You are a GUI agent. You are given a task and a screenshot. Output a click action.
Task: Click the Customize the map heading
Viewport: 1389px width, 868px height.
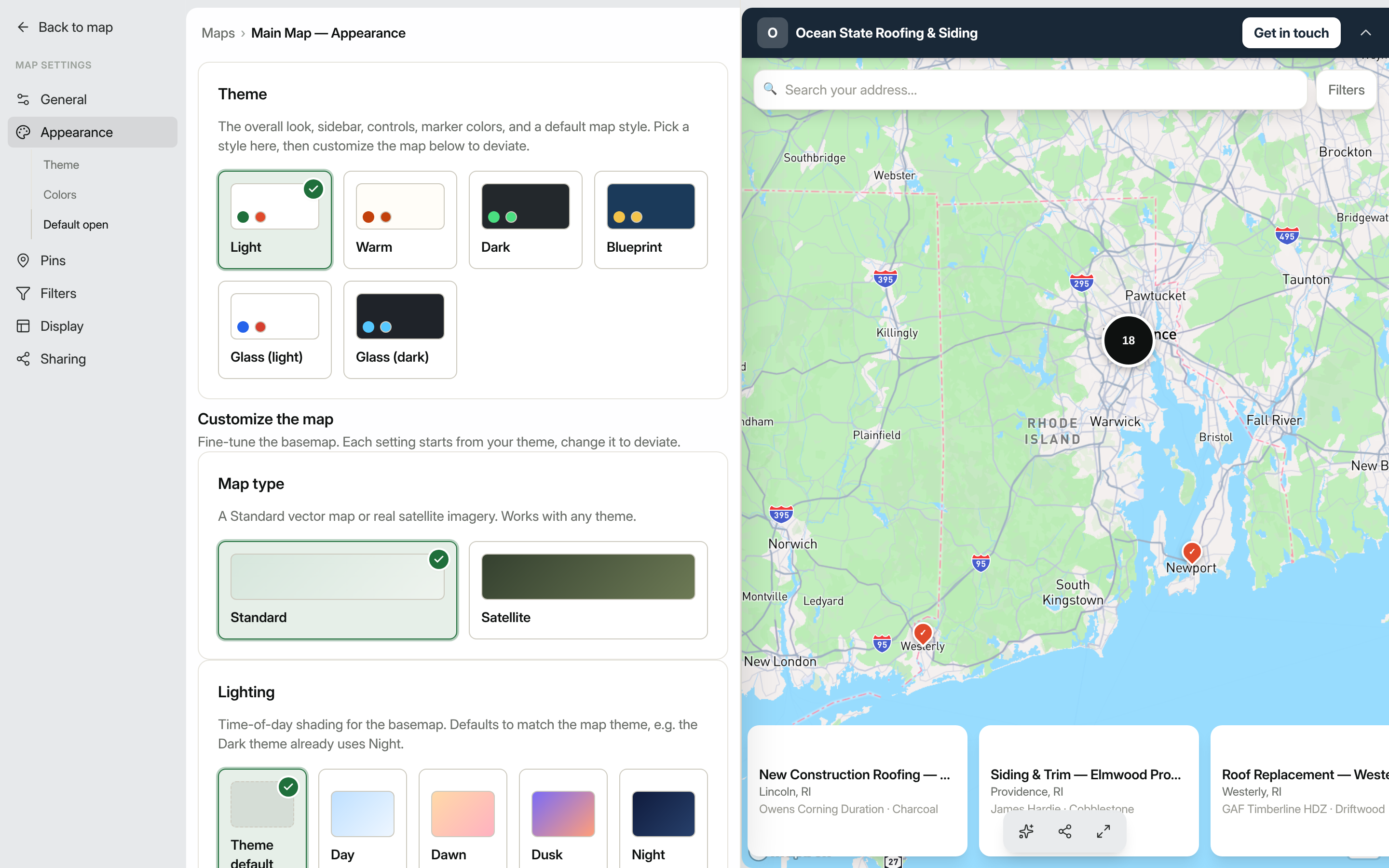tap(265, 419)
